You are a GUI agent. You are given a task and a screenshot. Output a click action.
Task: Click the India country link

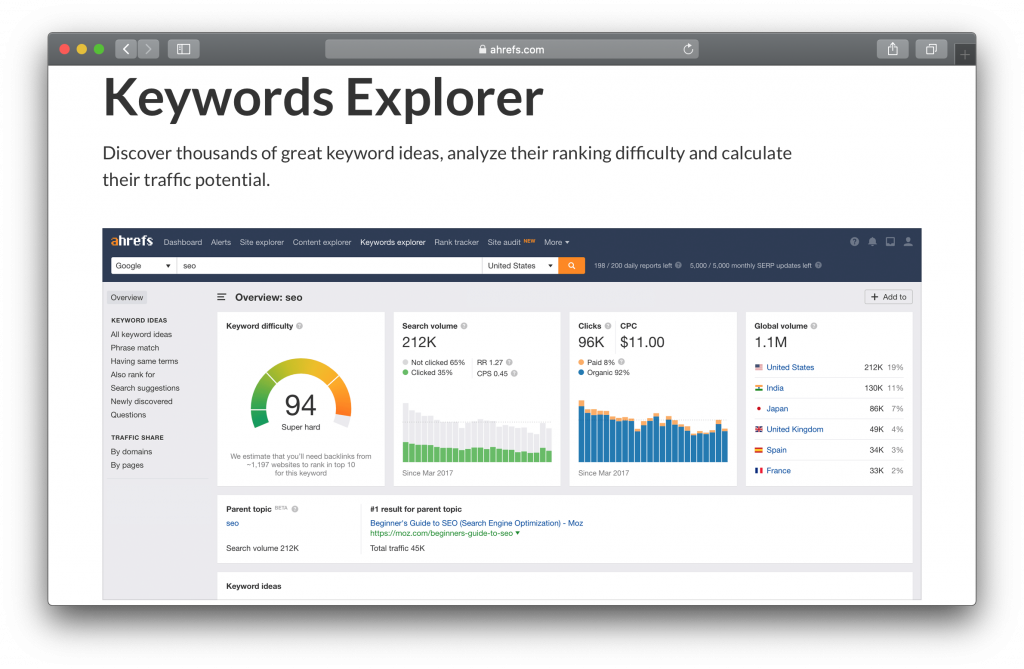pyautogui.click(x=775, y=388)
